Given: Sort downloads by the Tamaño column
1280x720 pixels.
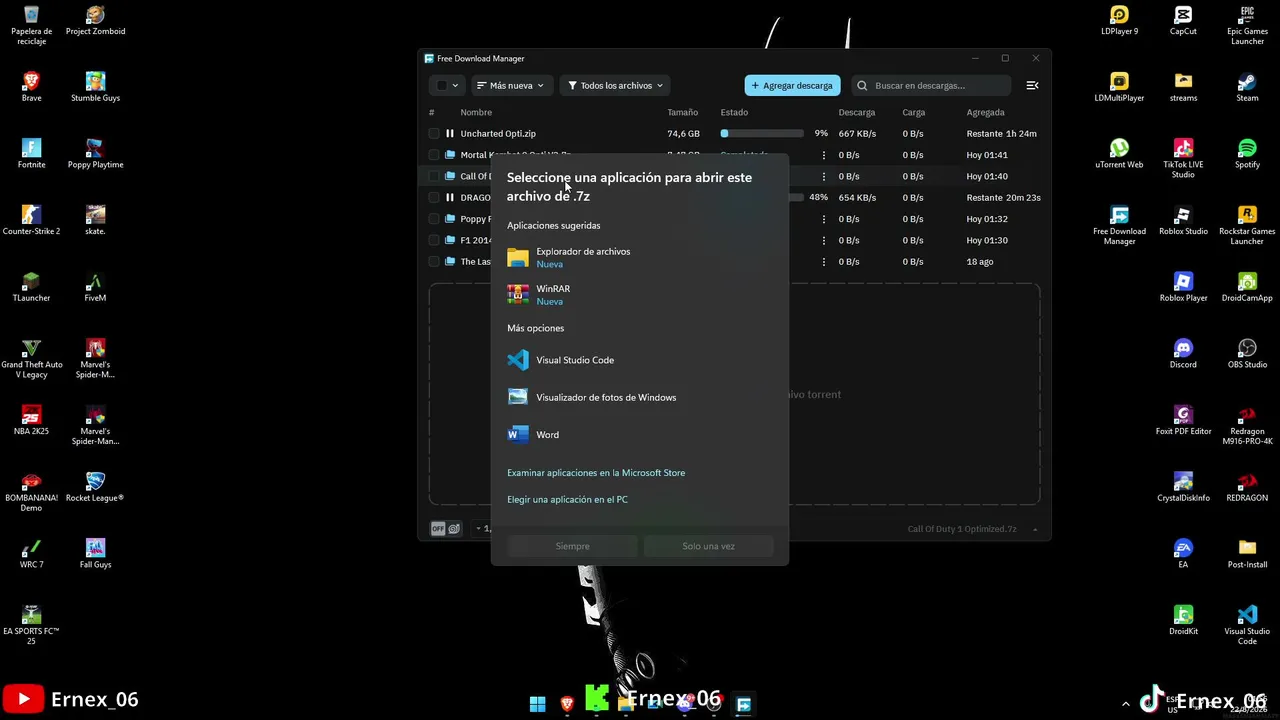Looking at the screenshot, I should [683, 113].
